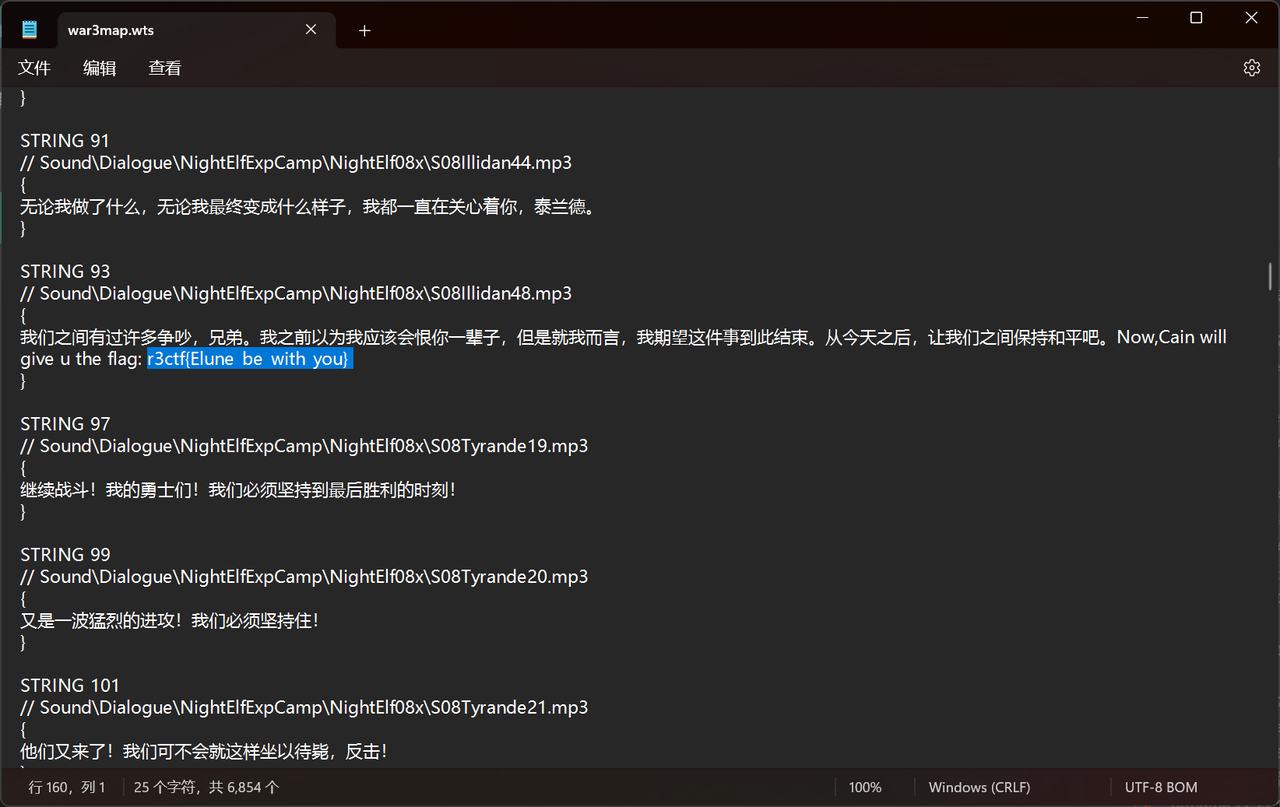
Task: Minimize the Notepad window
Action: 1140,18
